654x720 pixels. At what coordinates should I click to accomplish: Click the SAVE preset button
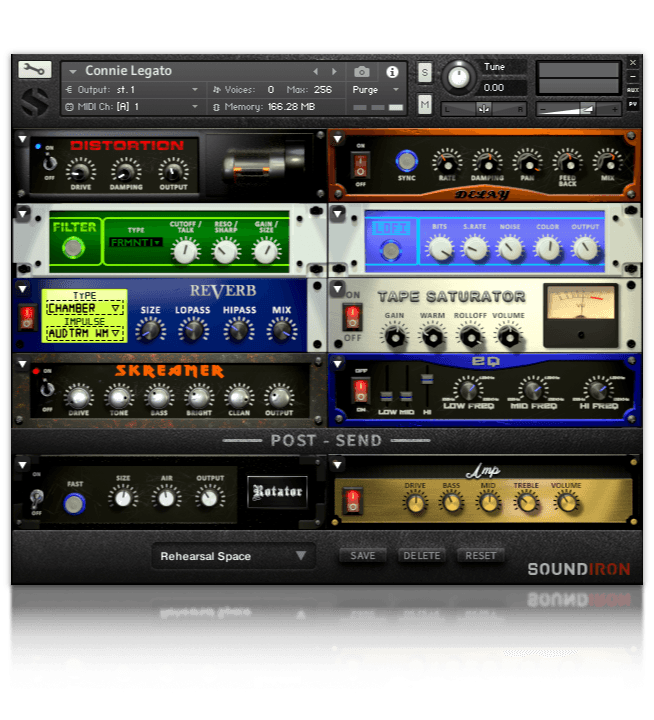(x=363, y=556)
